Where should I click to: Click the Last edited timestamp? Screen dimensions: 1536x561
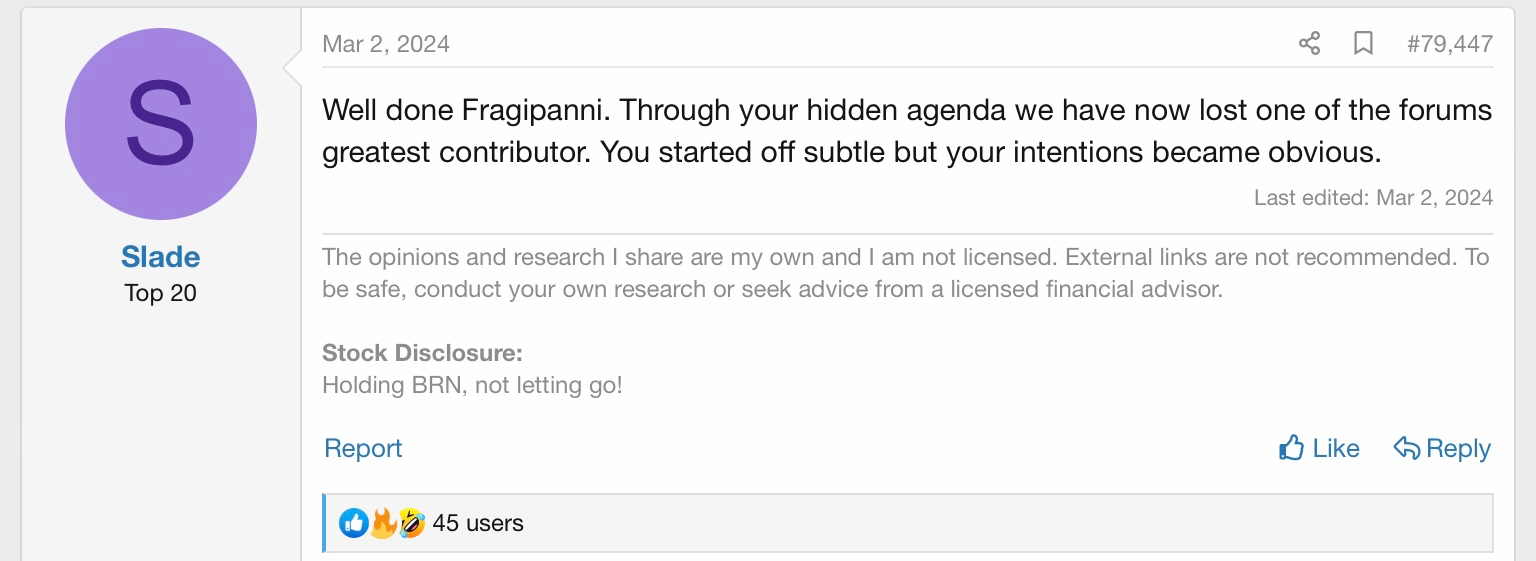1373,198
